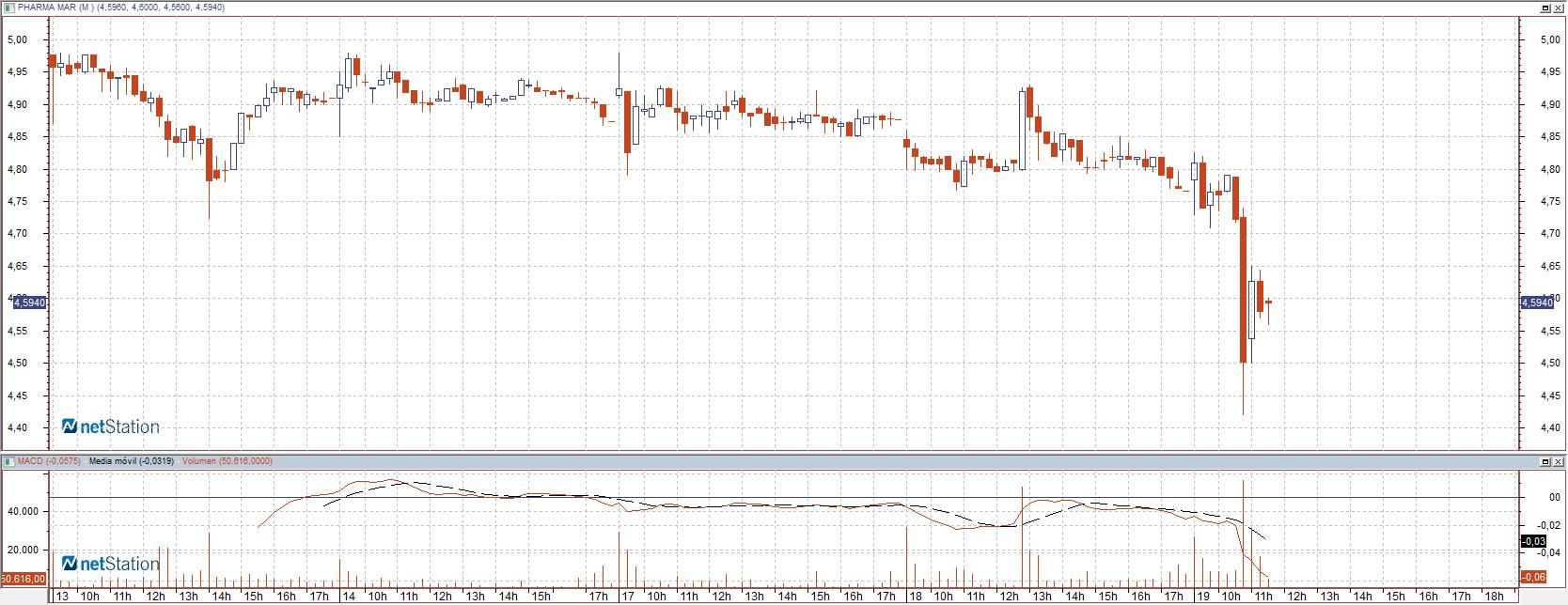1568x605 pixels.
Task: Click the 18h label at time axis end
Action: click(1493, 597)
